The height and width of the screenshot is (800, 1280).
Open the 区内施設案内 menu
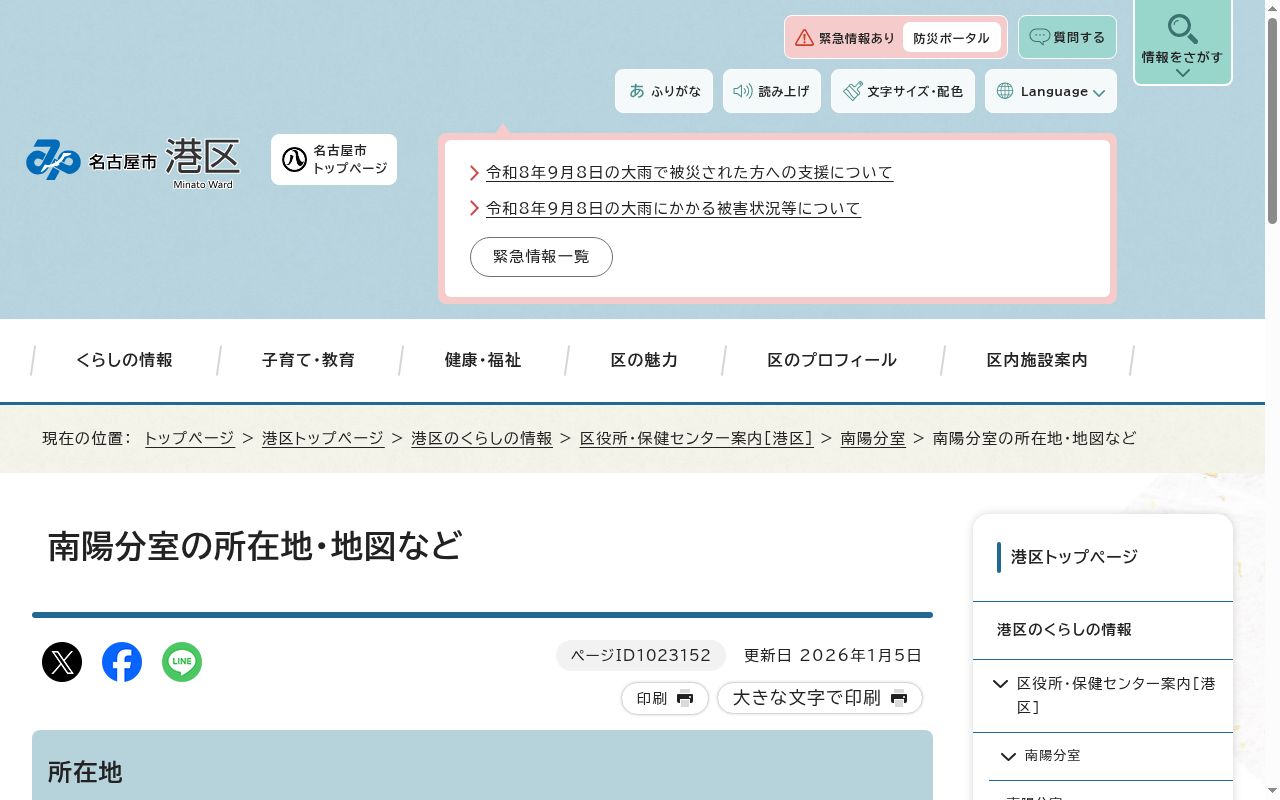[1037, 360]
